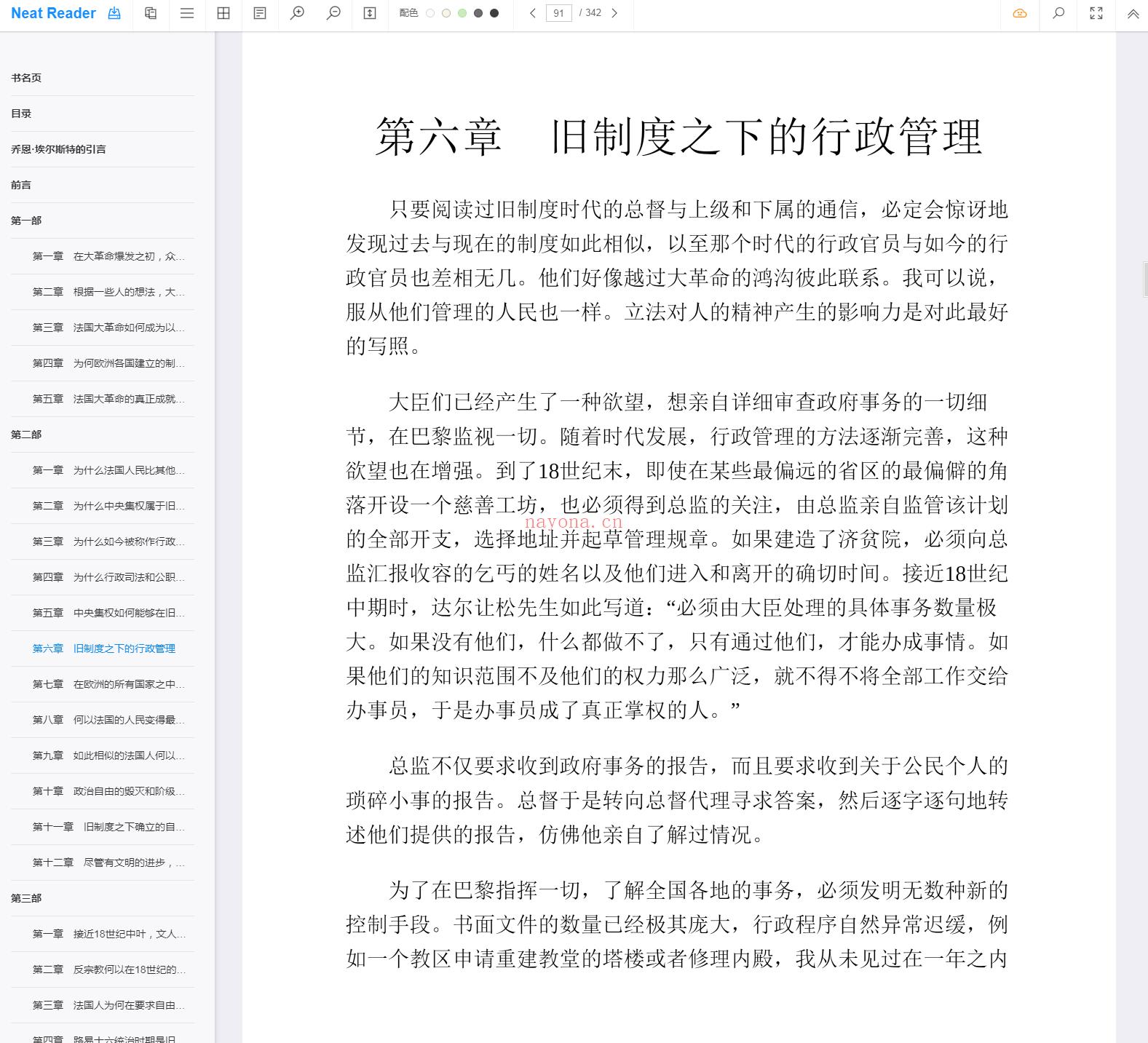Viewport: 1148px width, 1043px height.
Task: Select the black color theme swatch
Action: (x=494, y=13)
